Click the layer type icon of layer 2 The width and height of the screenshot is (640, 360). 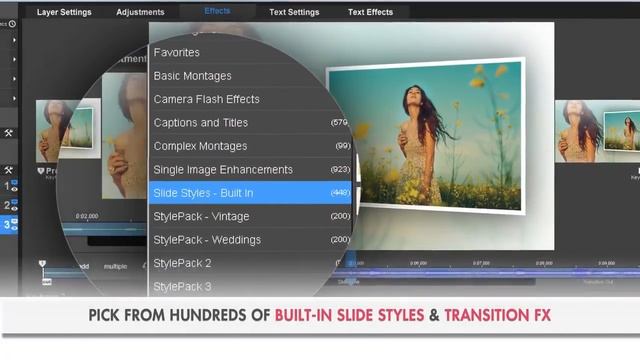14,202
